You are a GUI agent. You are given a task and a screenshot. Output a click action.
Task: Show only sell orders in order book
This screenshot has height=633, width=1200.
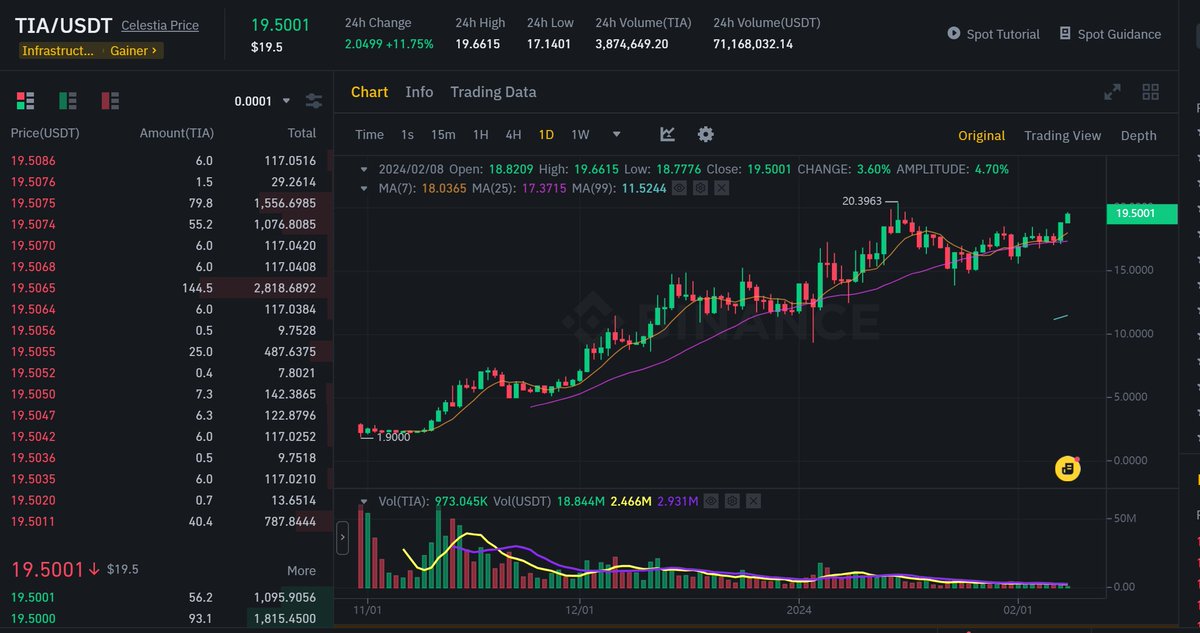(x=110, y=100)
